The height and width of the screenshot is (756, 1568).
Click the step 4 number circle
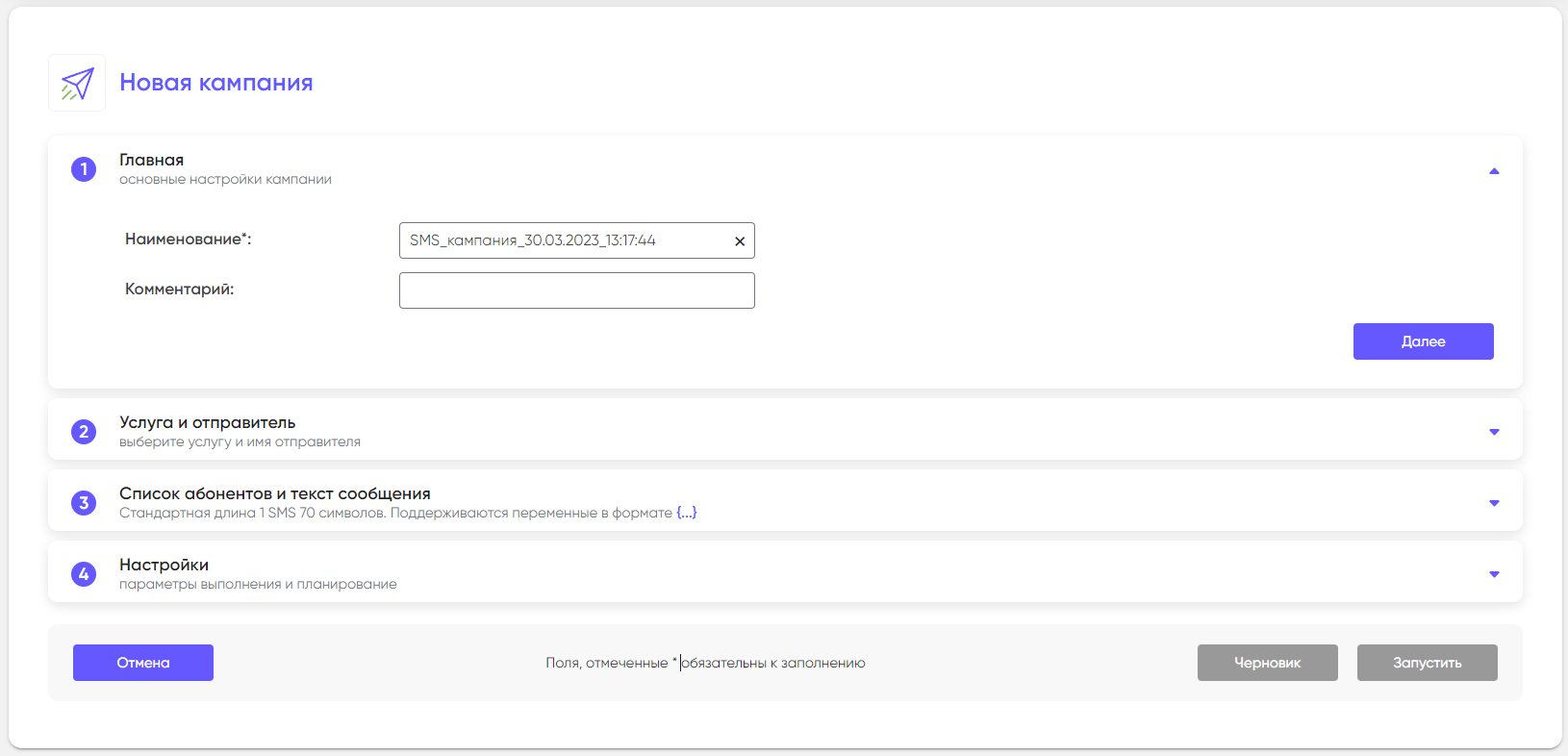click(x=84, y=574)
